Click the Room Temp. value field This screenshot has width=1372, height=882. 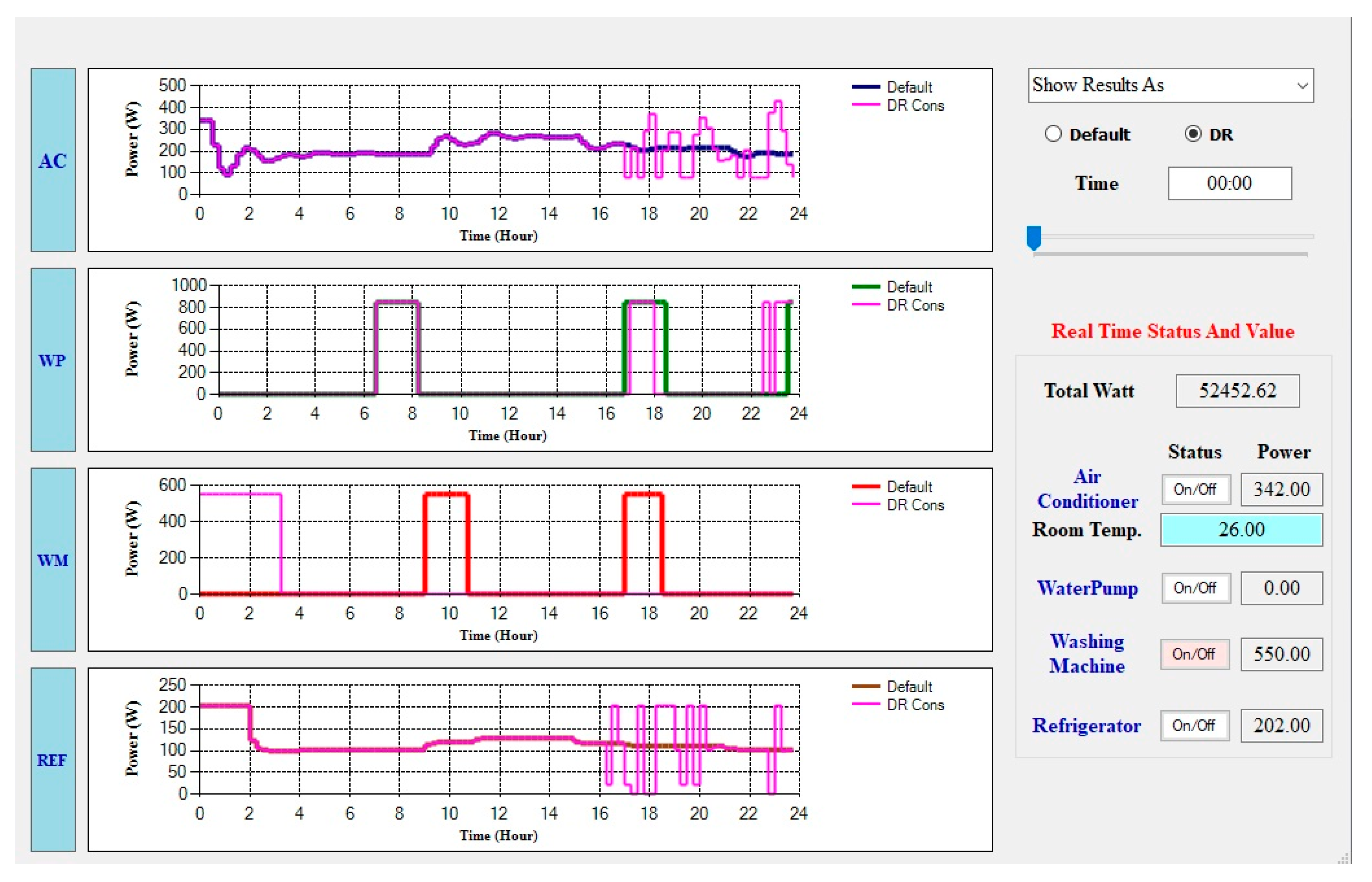(x=1241, y=530)
